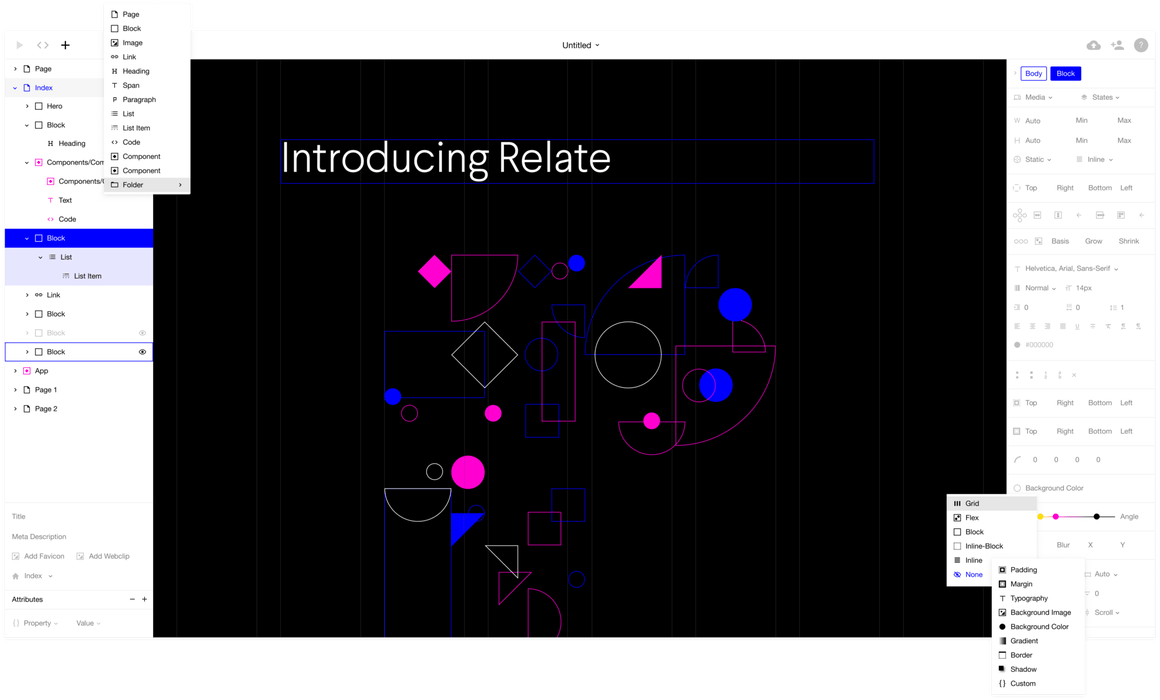Select the align text left icon

point(1017,326)
